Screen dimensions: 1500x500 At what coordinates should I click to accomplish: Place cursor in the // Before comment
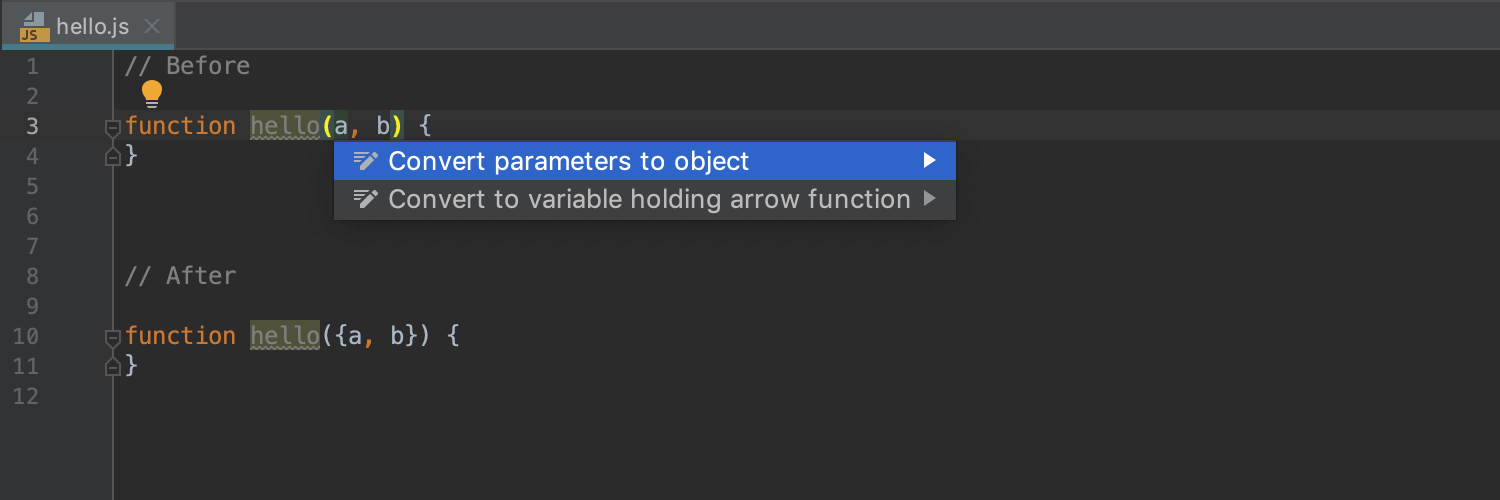187,66
